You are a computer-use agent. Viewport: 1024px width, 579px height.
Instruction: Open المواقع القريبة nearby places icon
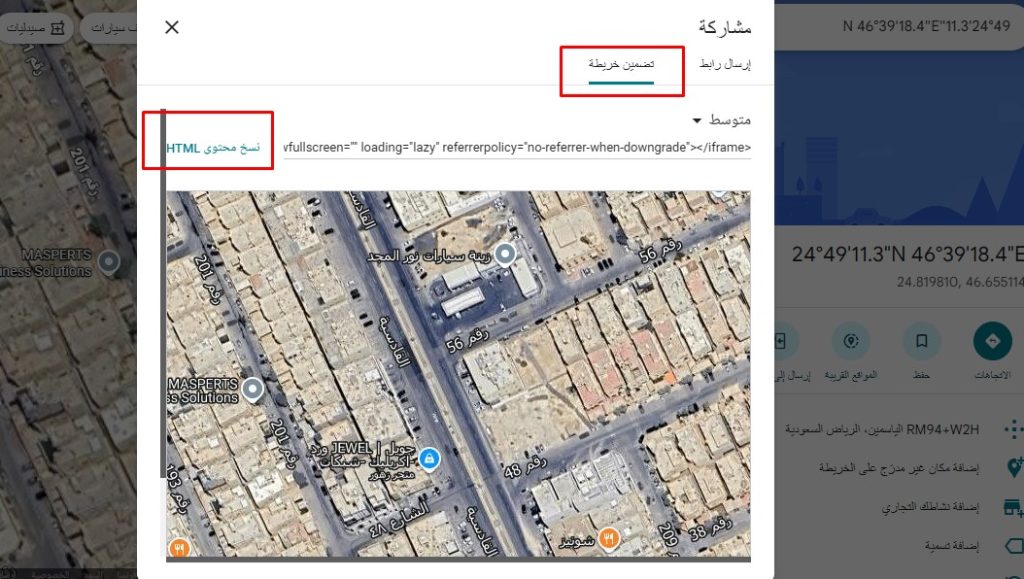[851, 342]
